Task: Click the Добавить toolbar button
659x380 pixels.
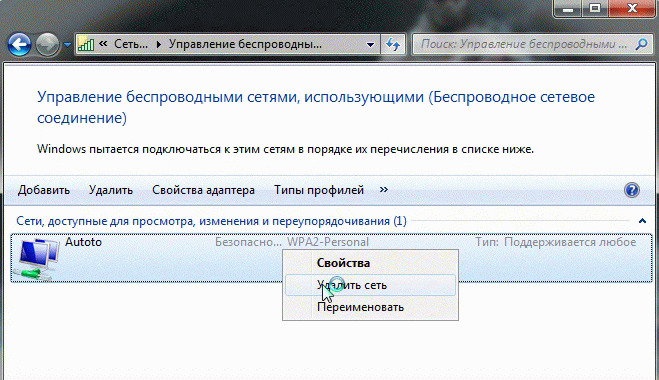Action: pyautogui.click(x=44, y=190)
